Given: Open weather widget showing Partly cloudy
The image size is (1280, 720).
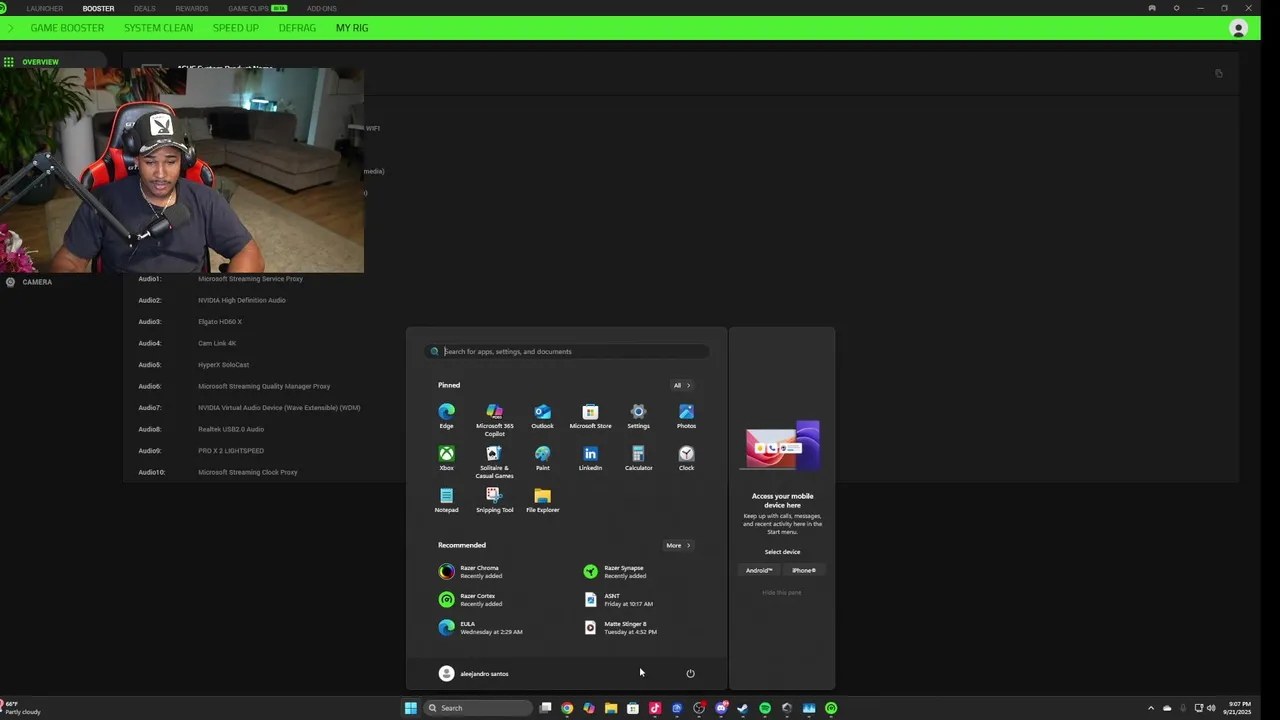Looking at the screenshot, I should pyautogui.click(x=22, y=708).
